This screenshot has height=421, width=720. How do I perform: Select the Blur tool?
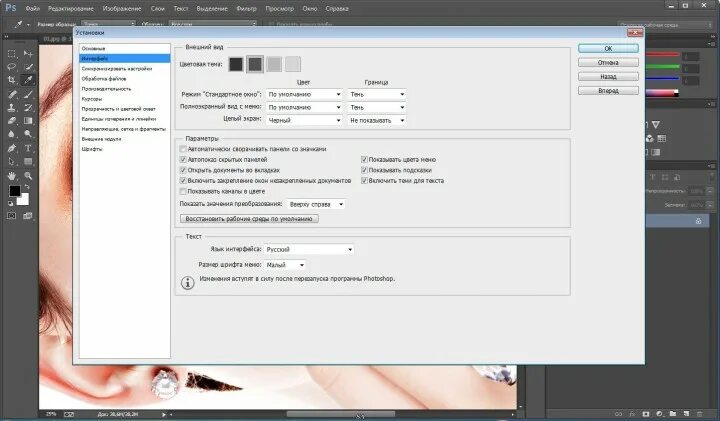pos(12,134)
